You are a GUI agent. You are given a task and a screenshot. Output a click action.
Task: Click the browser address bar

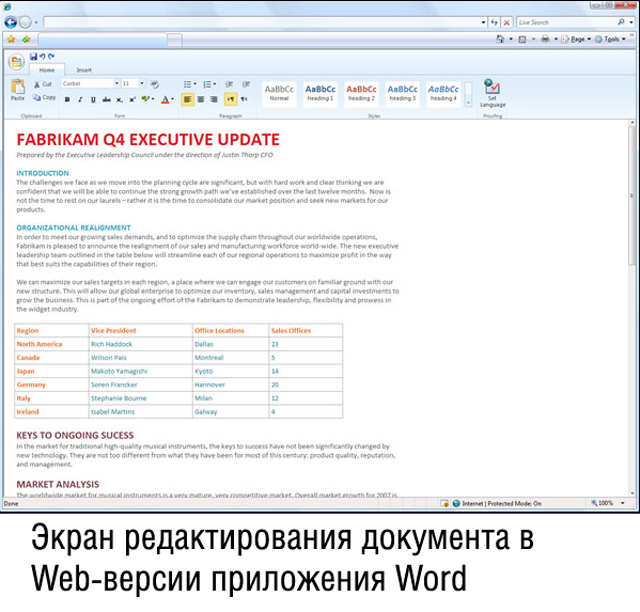(x=262, y=22)
